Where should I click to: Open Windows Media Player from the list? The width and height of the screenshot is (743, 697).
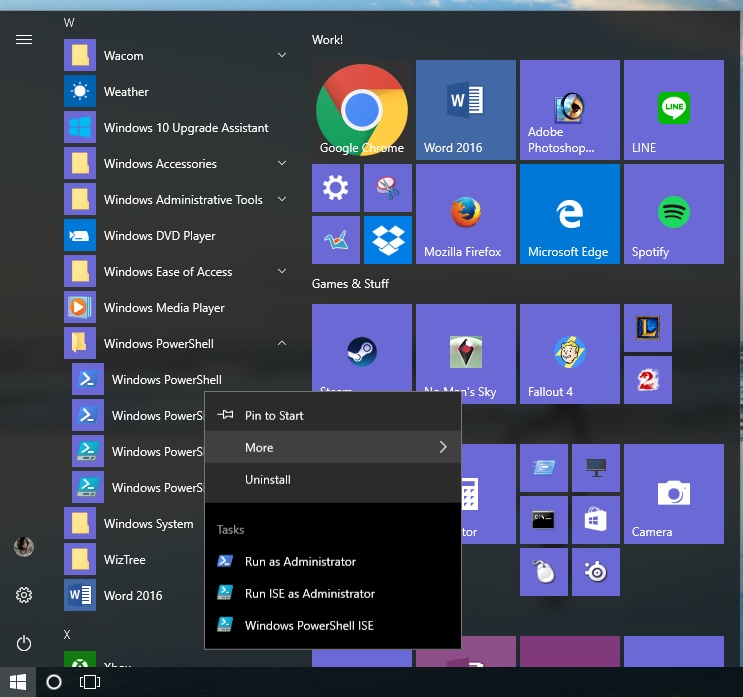coord(177,308)
